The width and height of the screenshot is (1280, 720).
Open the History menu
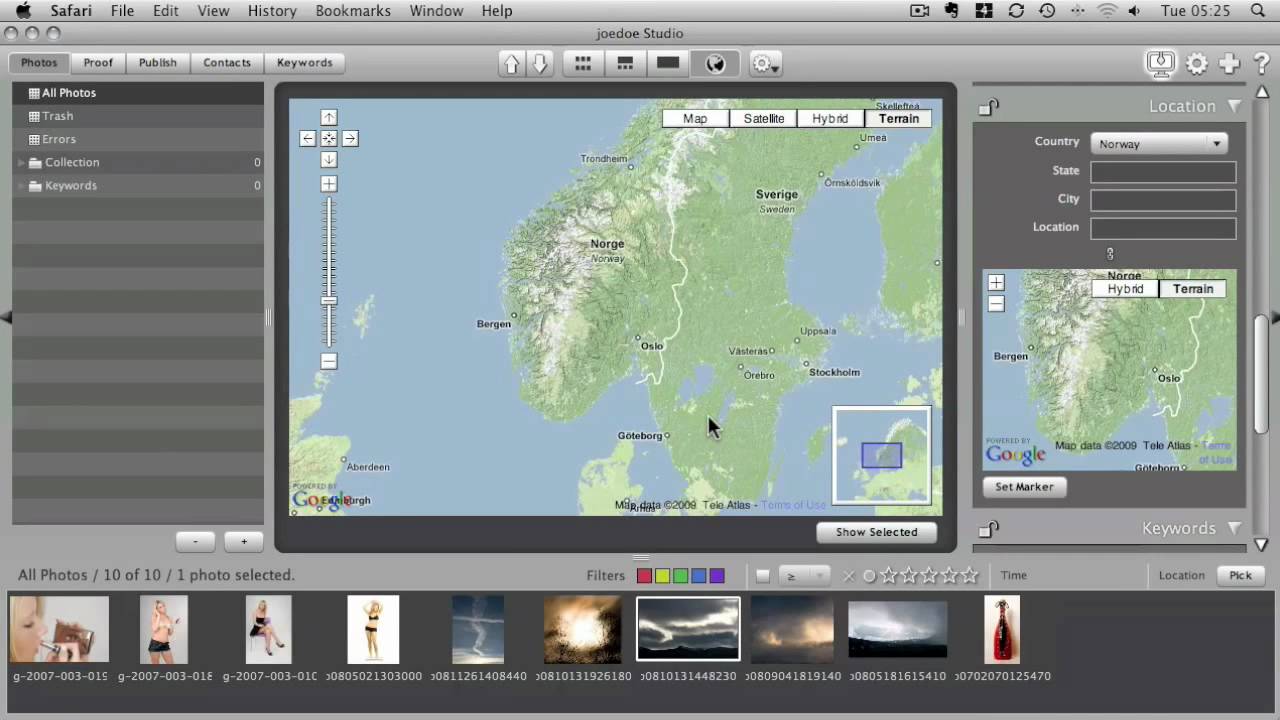coord(272,11)
